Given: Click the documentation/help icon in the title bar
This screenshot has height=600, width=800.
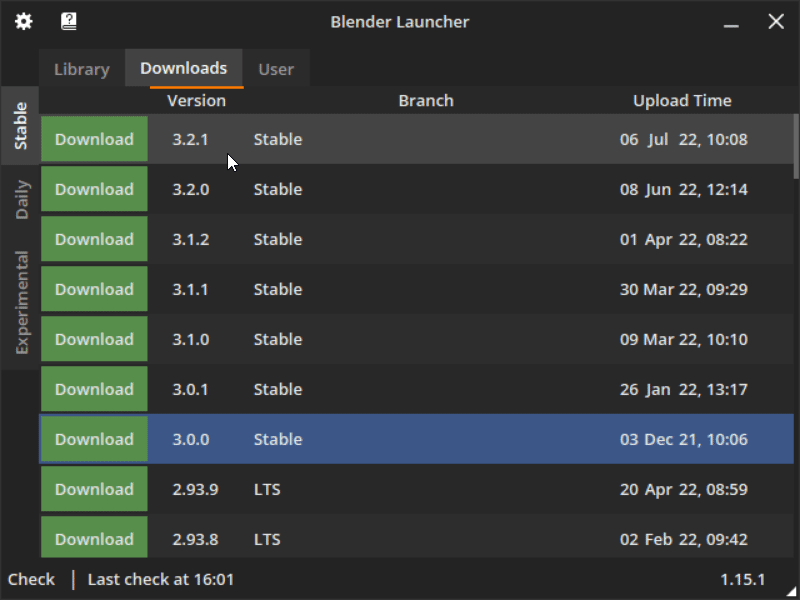Looking at the screenshot, I should click(x=68, y=21).
